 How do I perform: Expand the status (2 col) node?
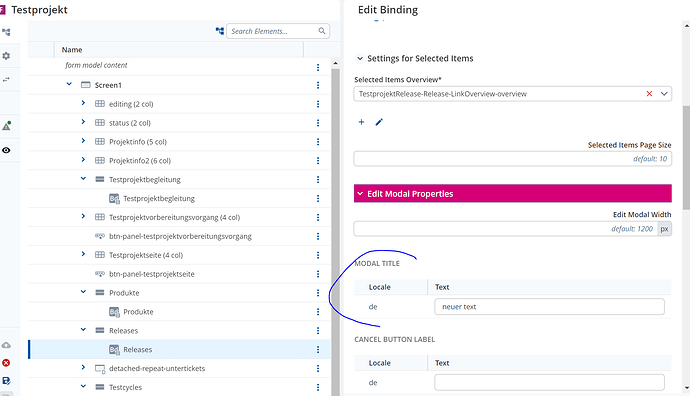pyautogui.click(x=83, y=122)
